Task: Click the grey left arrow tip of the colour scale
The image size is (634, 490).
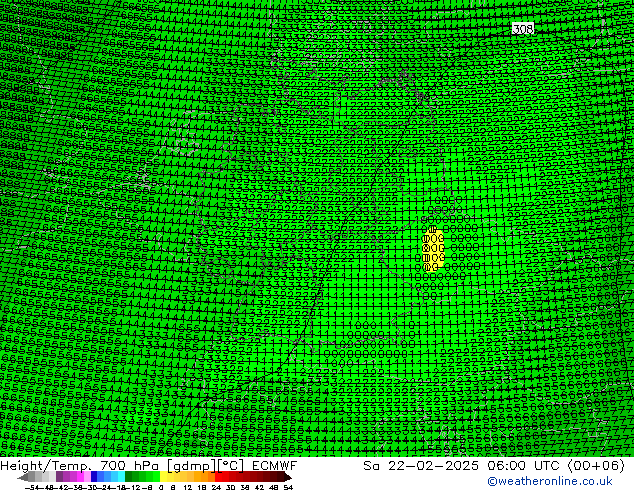Action: (x=22, y=477)
